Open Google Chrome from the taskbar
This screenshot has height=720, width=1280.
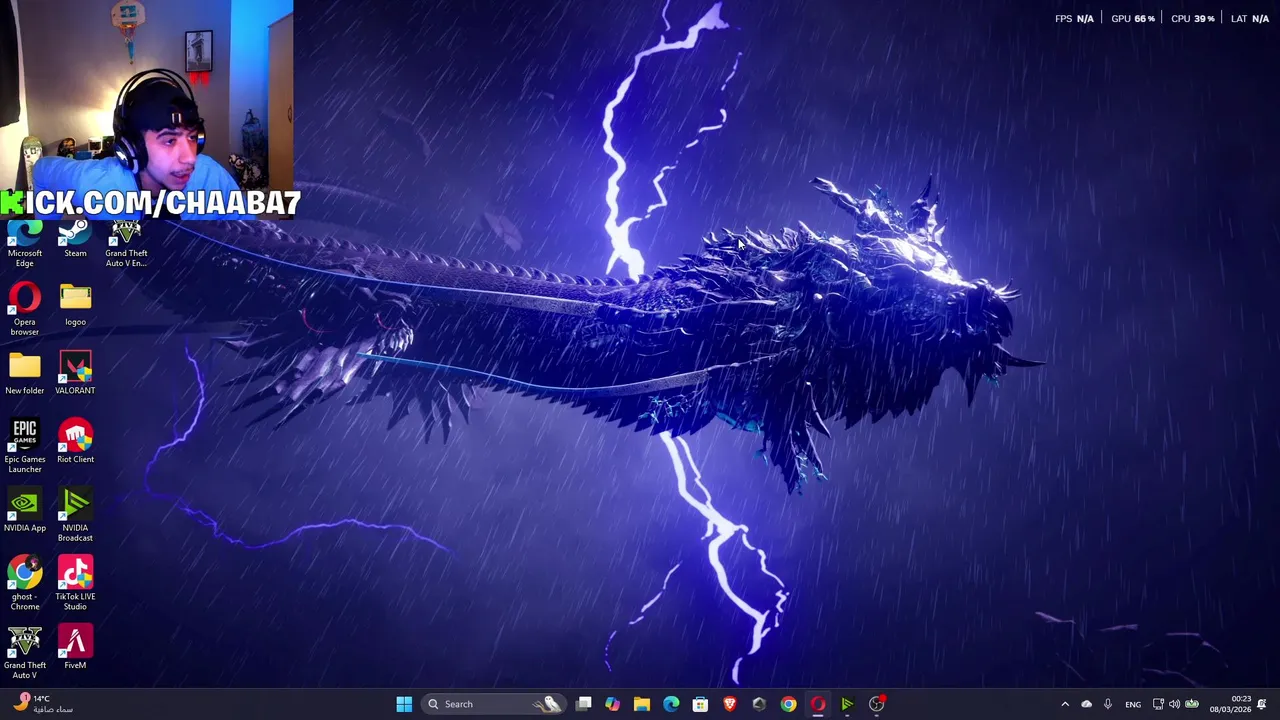tap(788, 704)
